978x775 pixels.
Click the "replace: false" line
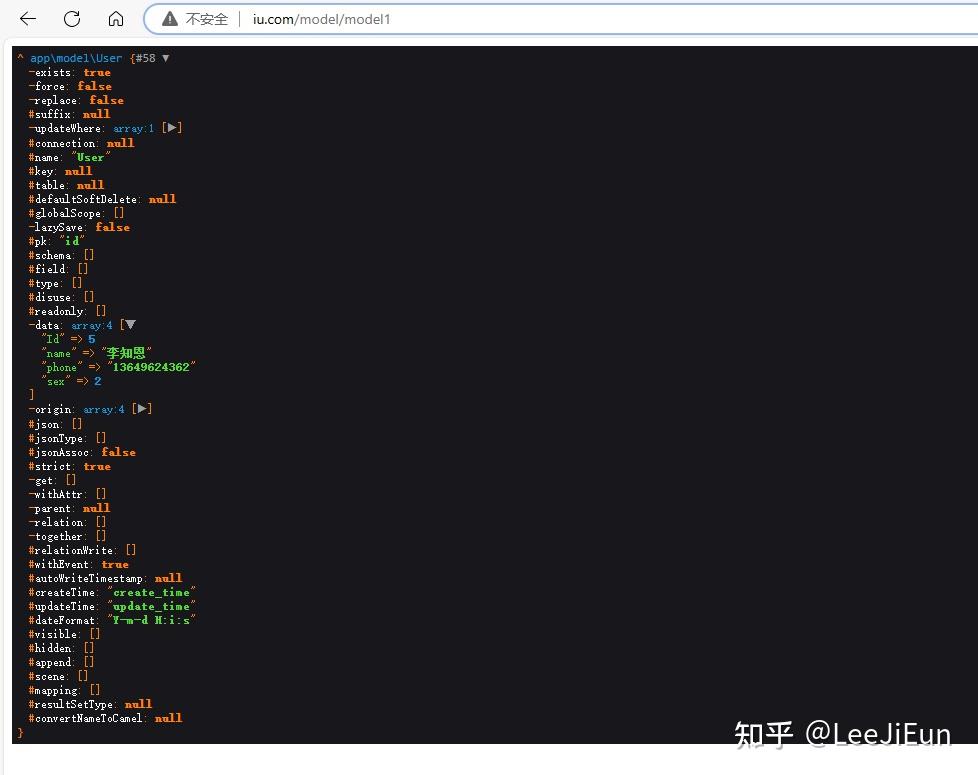(76, 100)
